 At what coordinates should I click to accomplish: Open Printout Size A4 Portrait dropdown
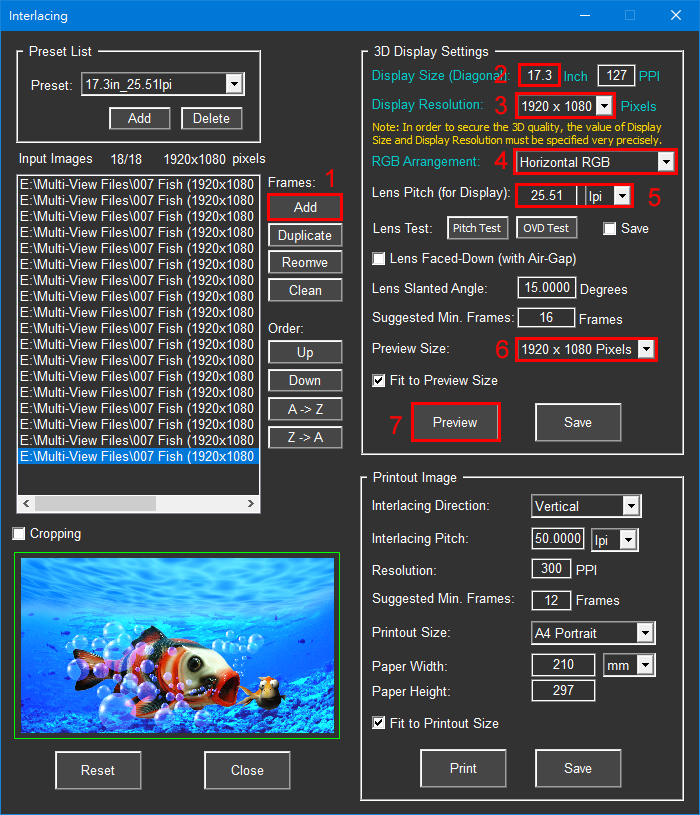point(645,633)
